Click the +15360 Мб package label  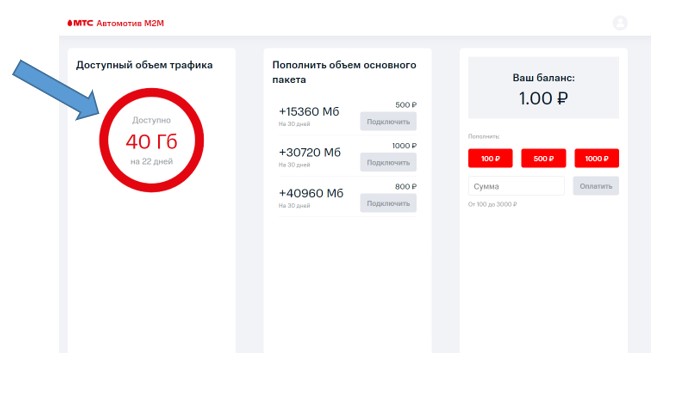[x=309, y=111]
